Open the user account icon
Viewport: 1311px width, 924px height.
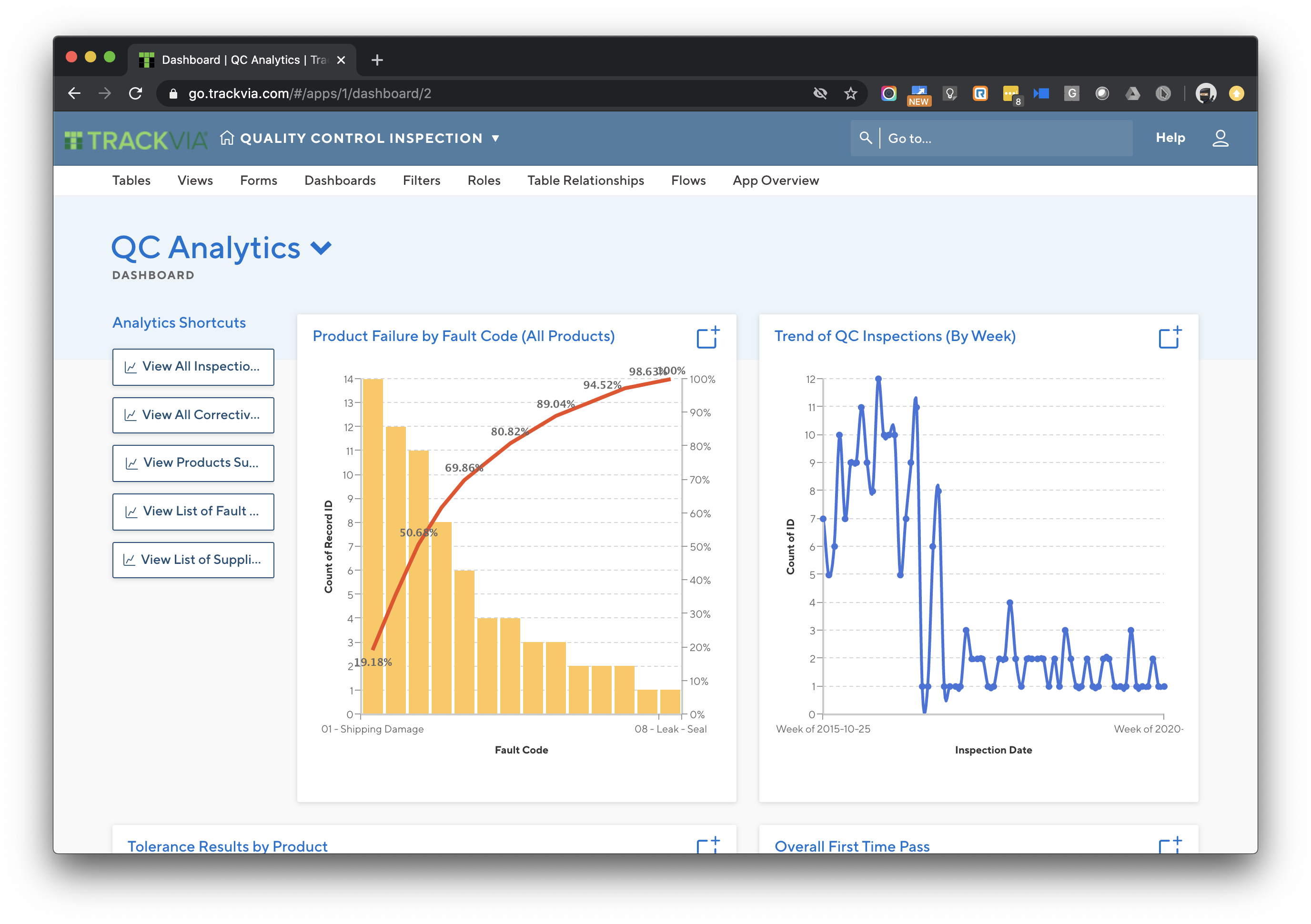click(1220, 138)
